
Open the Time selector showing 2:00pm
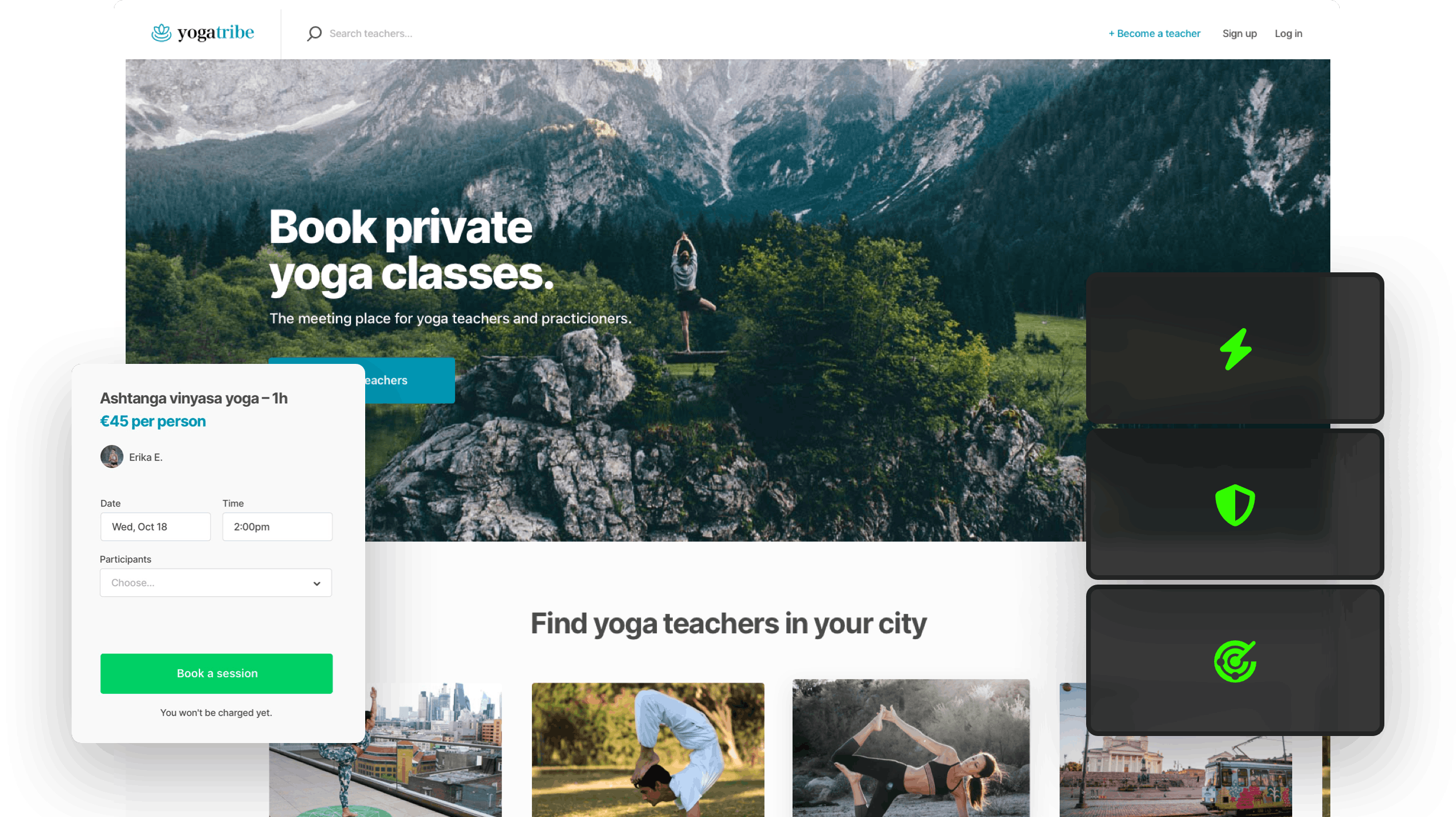click(277, 527)
